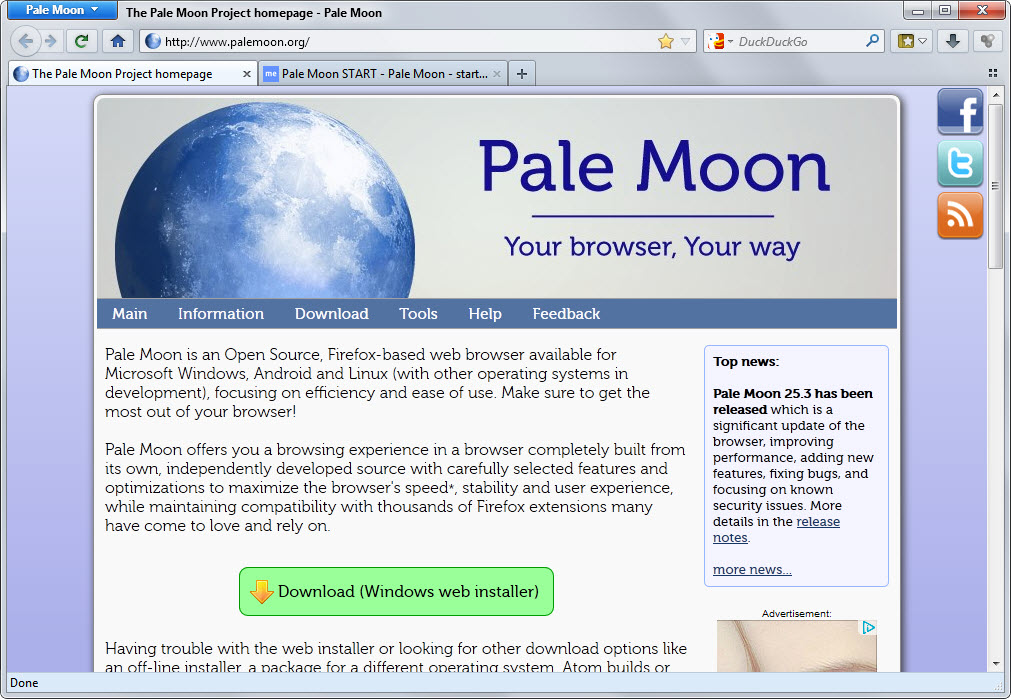Viewport: 1011px width, 699px height.
Task: Open the Tools navigation item
Action: (x=418, y=313)
